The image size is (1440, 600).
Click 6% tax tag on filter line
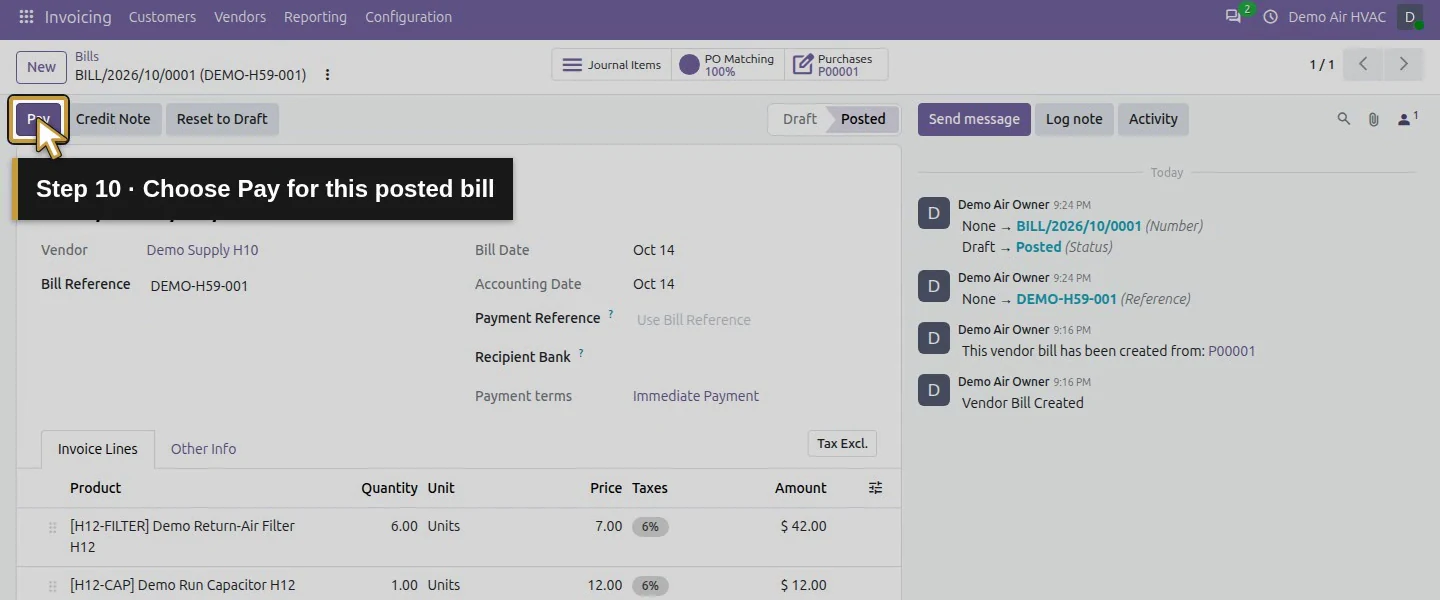coord(650,527)
